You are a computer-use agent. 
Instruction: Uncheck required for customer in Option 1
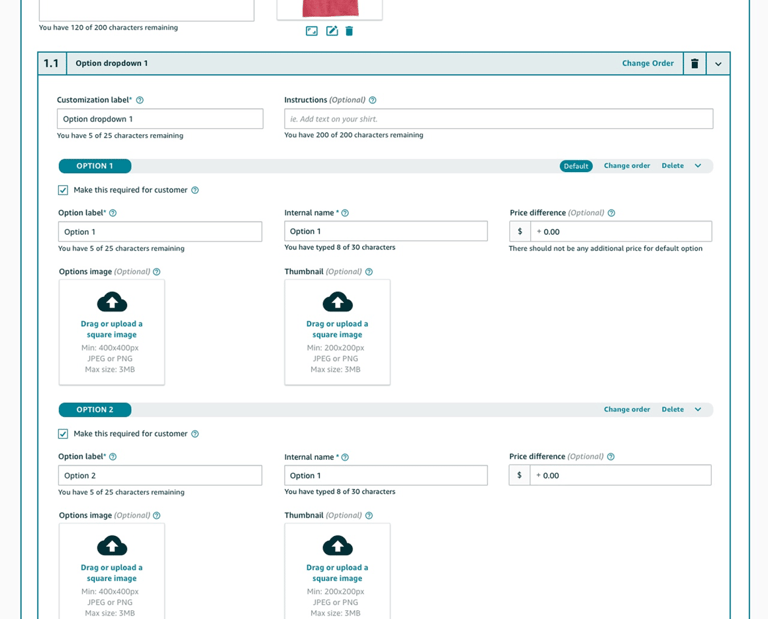click(x=63, y=190)
